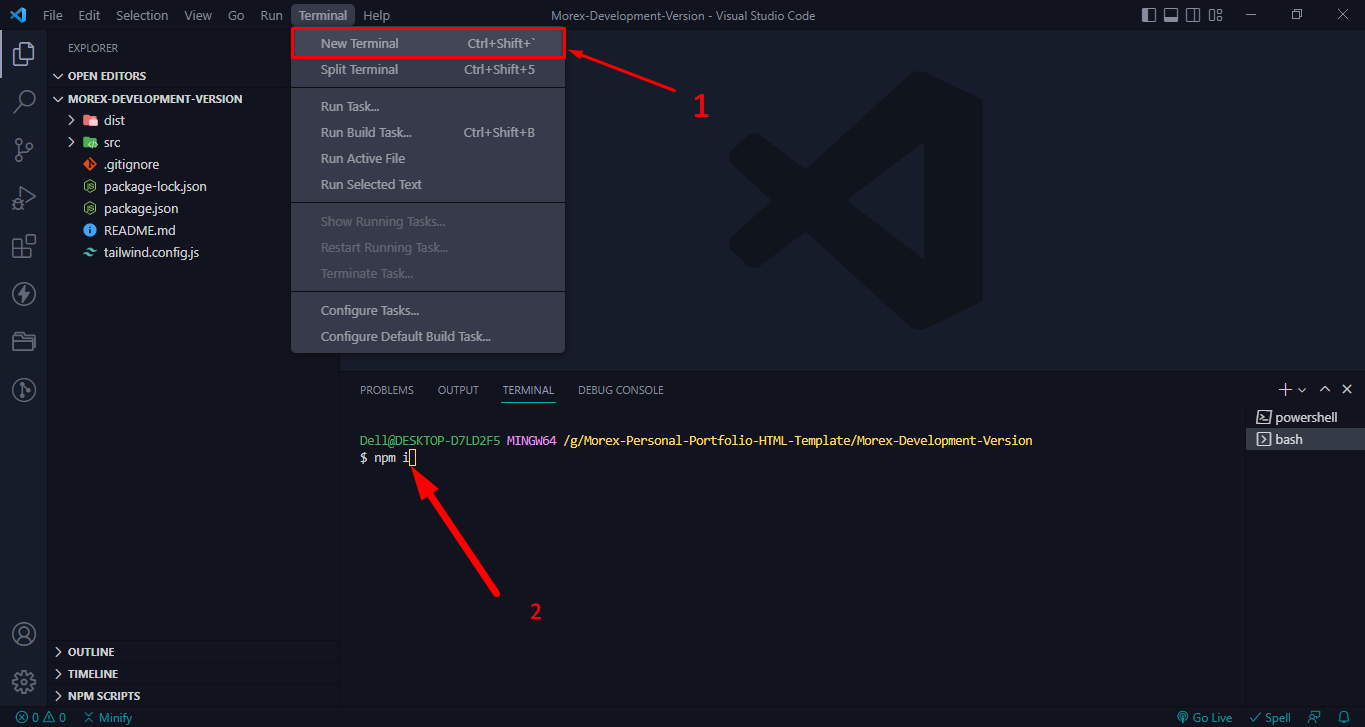Open the notifications bell in the status bar

[x=1344, y=717]
